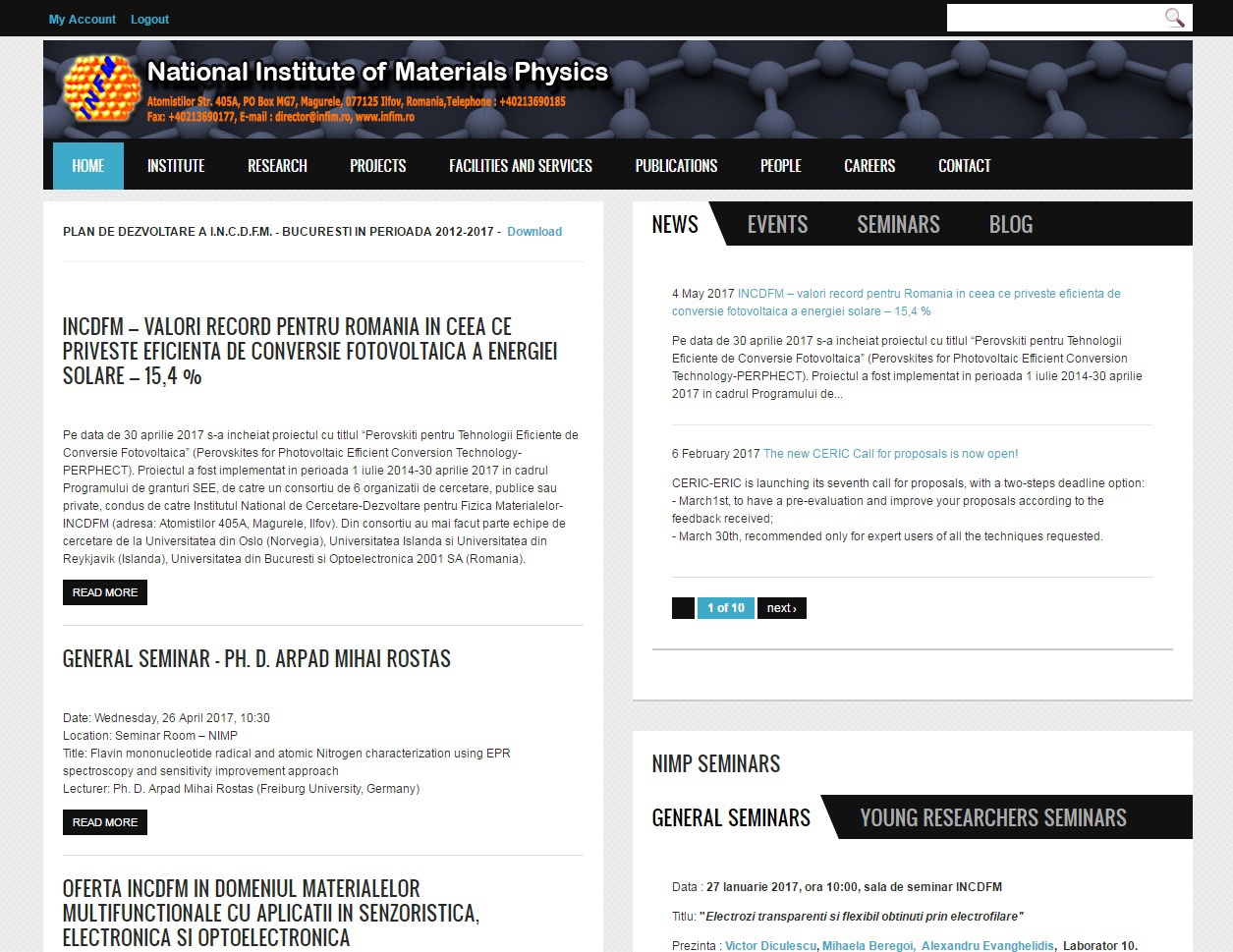Open the PUBLICATIONS menu
The width and height of the screenshot is (1233, 952).
click(676, 166)
